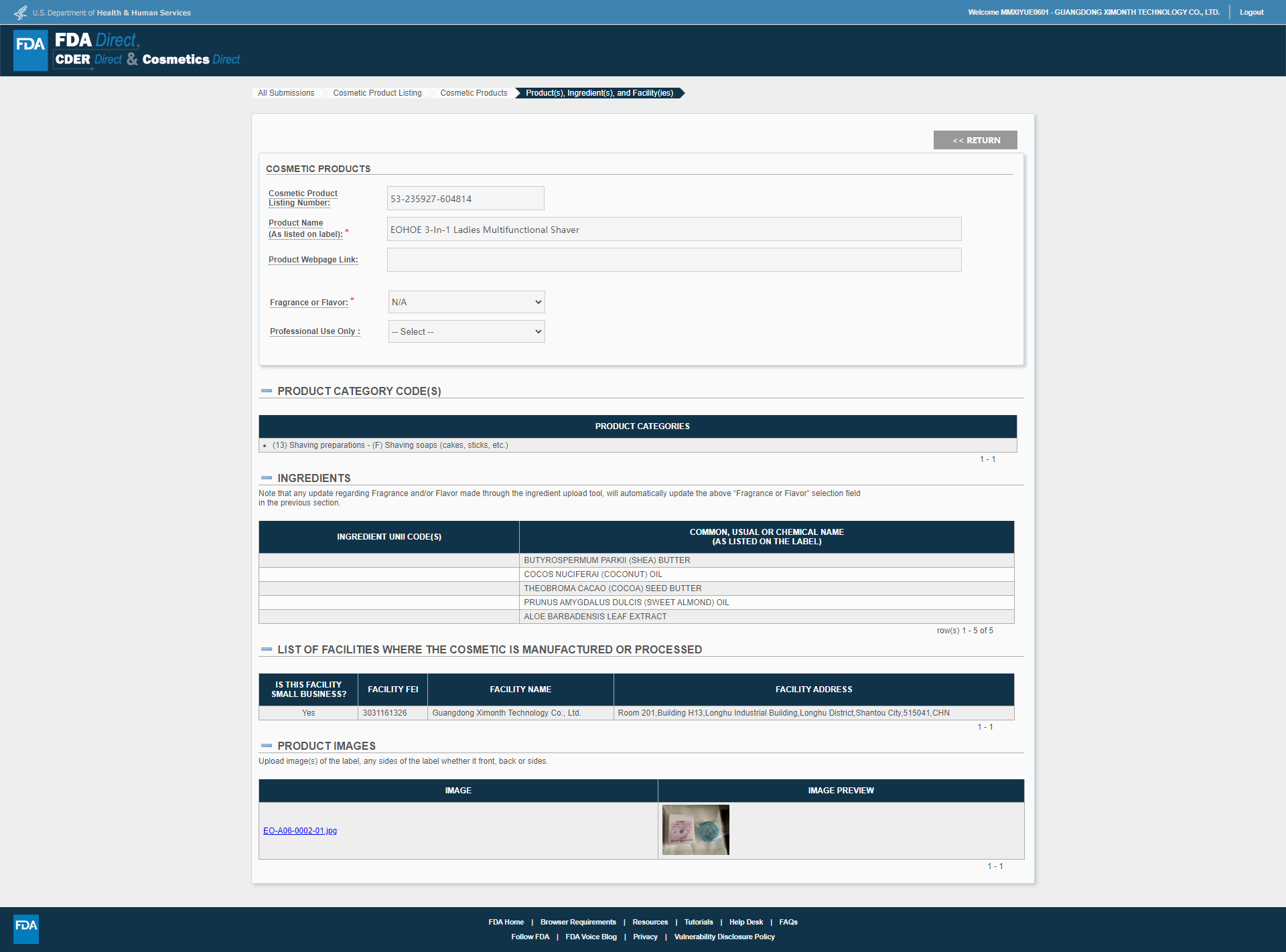The width and height of the screenshot is (1286, 952).
Task: Click the Fragrance or Flavor label
Action: point(309,303)
